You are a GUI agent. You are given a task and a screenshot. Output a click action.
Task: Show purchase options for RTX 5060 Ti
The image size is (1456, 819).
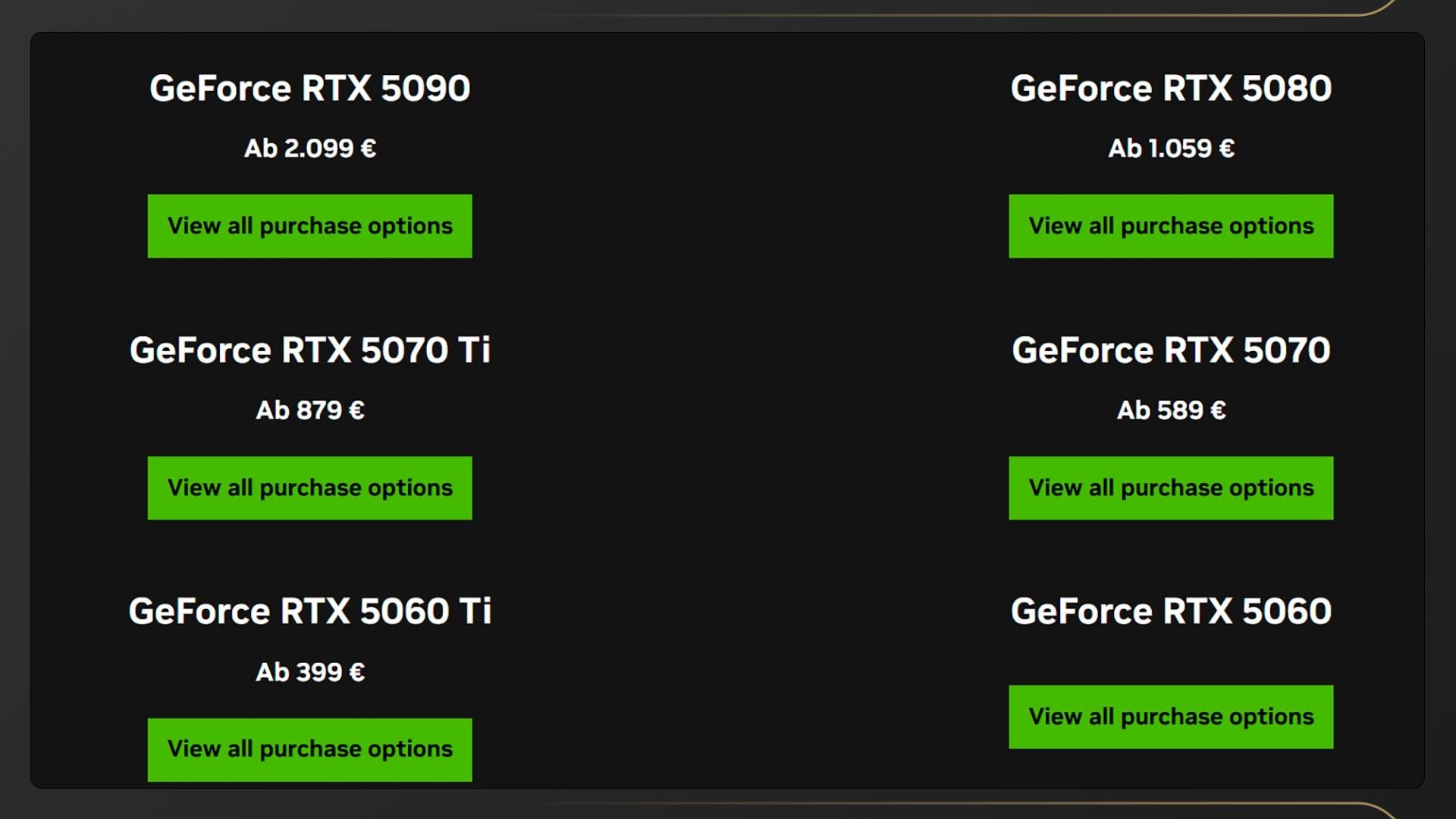tap(309, 749)
